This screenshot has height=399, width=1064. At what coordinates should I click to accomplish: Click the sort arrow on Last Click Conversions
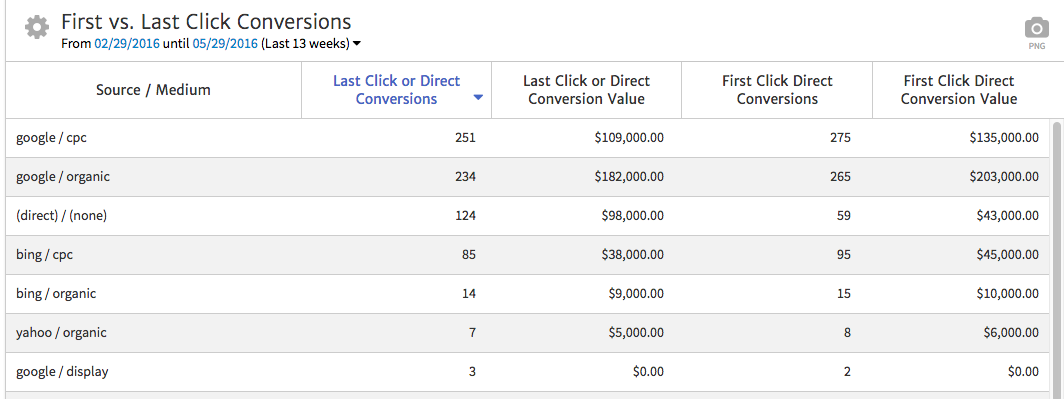coord(478,98)
